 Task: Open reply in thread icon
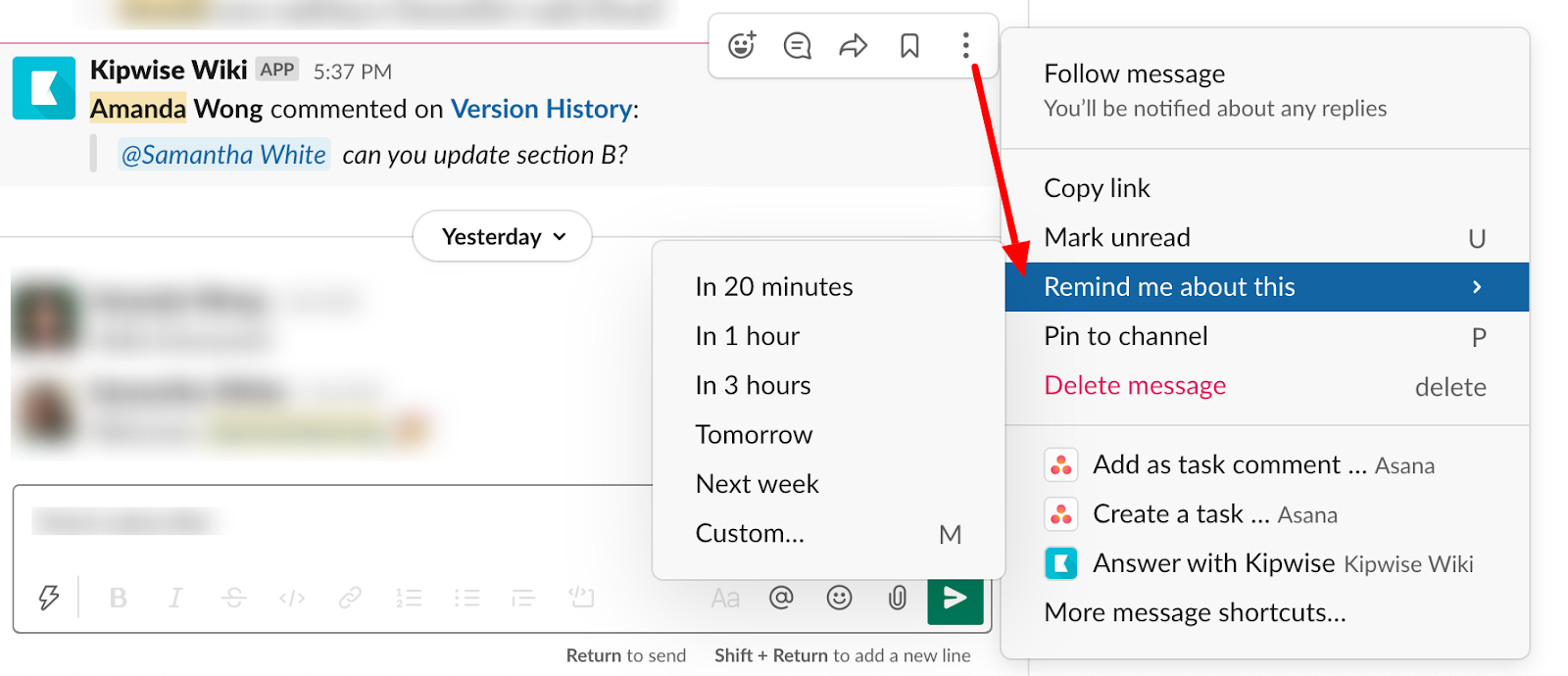[797, 45]
